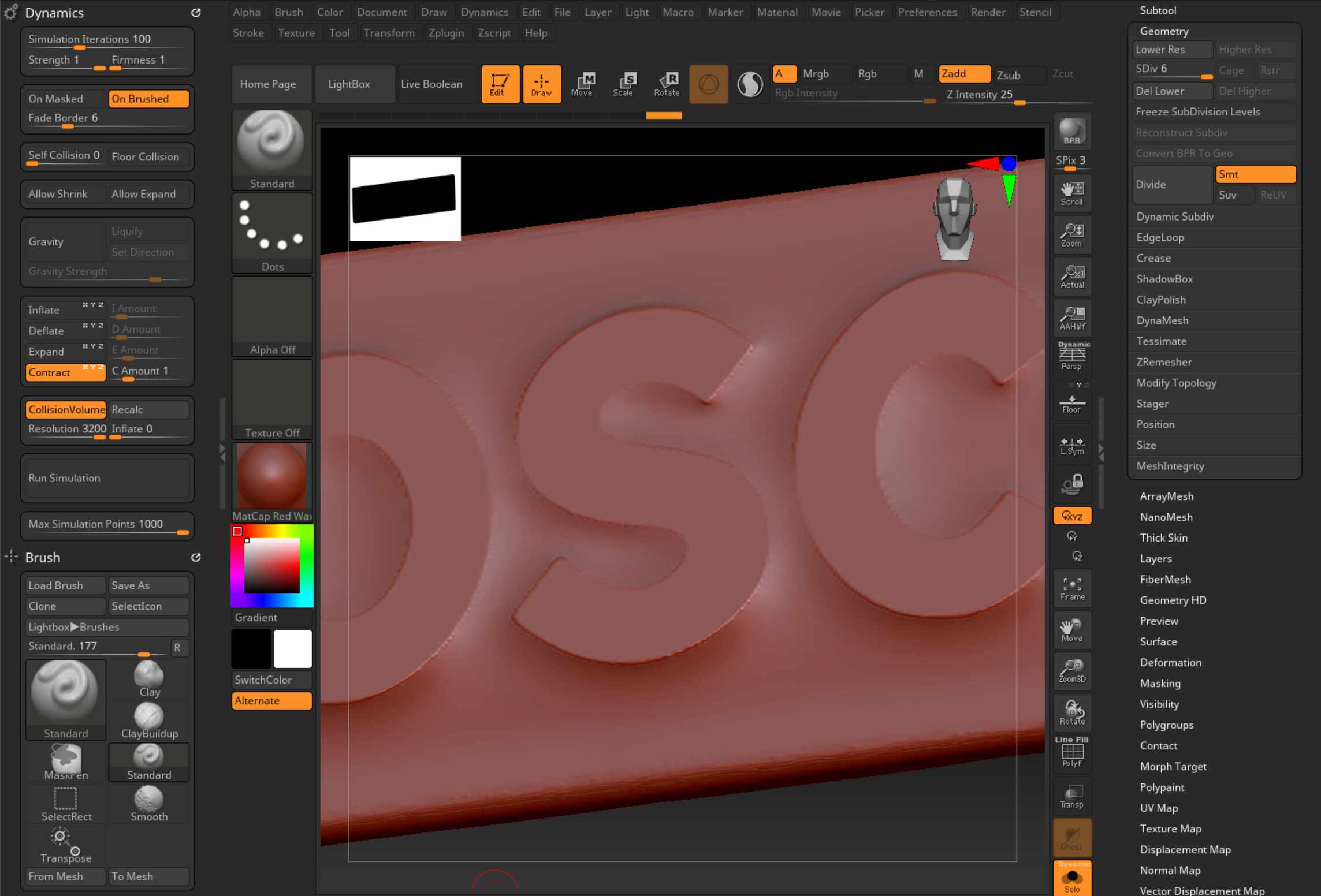Pick a color in the color picker square
This screenshot has height=896, width=1321.
pos(271,565)
